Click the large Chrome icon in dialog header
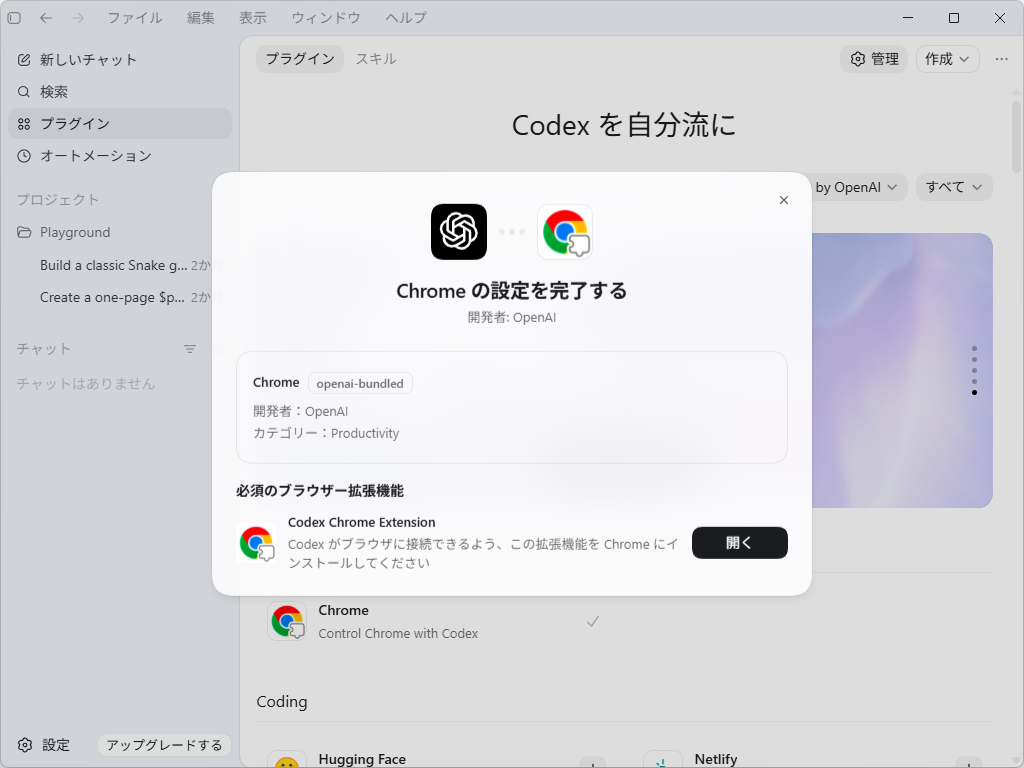1024x768 pixels. pos(565,232)
